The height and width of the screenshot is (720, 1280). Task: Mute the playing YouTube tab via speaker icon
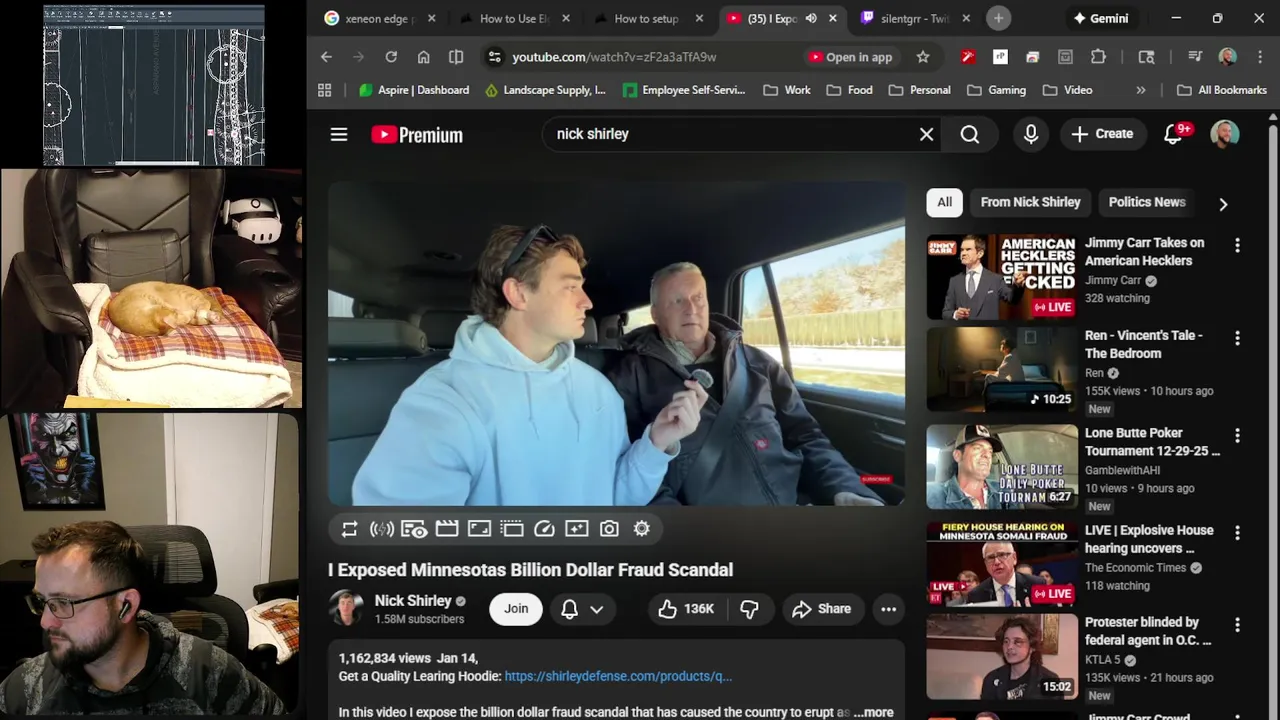pyautogui.click(x=810, y=18)
